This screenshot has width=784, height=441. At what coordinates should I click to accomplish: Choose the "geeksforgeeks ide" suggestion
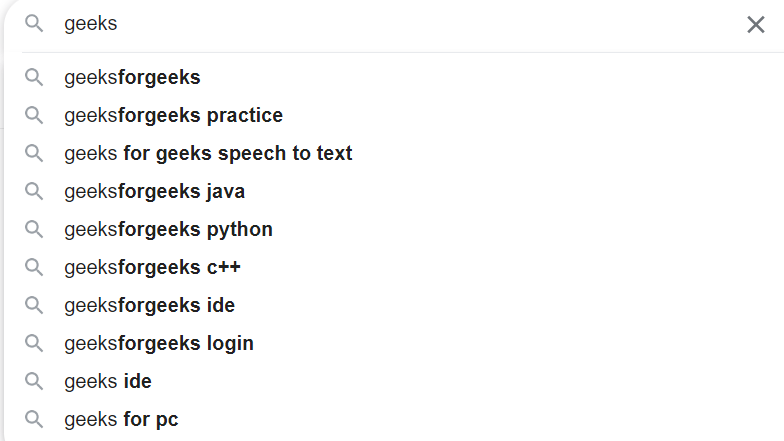(x=149, y=305)
